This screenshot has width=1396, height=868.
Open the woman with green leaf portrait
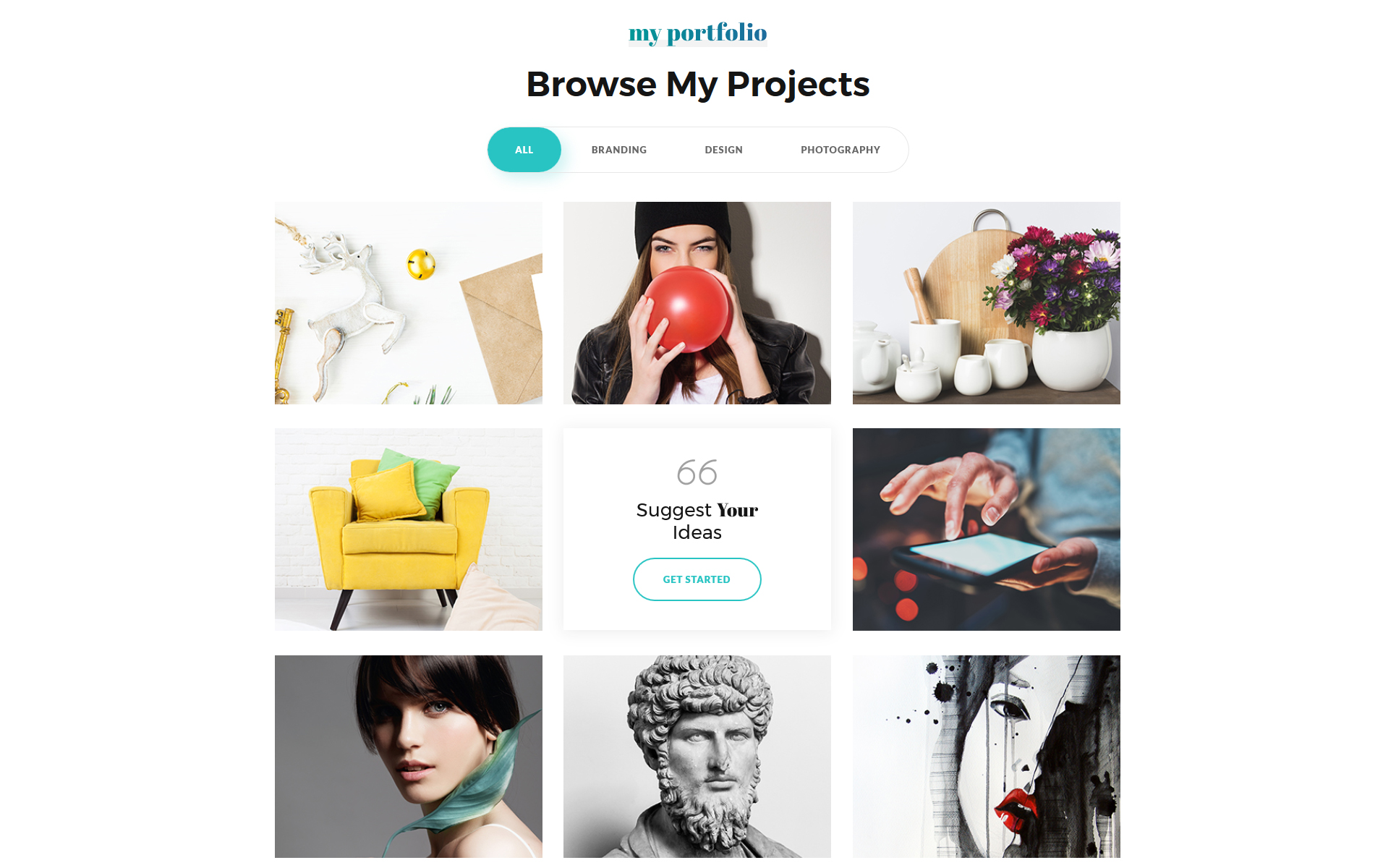[x=408, y=757]
